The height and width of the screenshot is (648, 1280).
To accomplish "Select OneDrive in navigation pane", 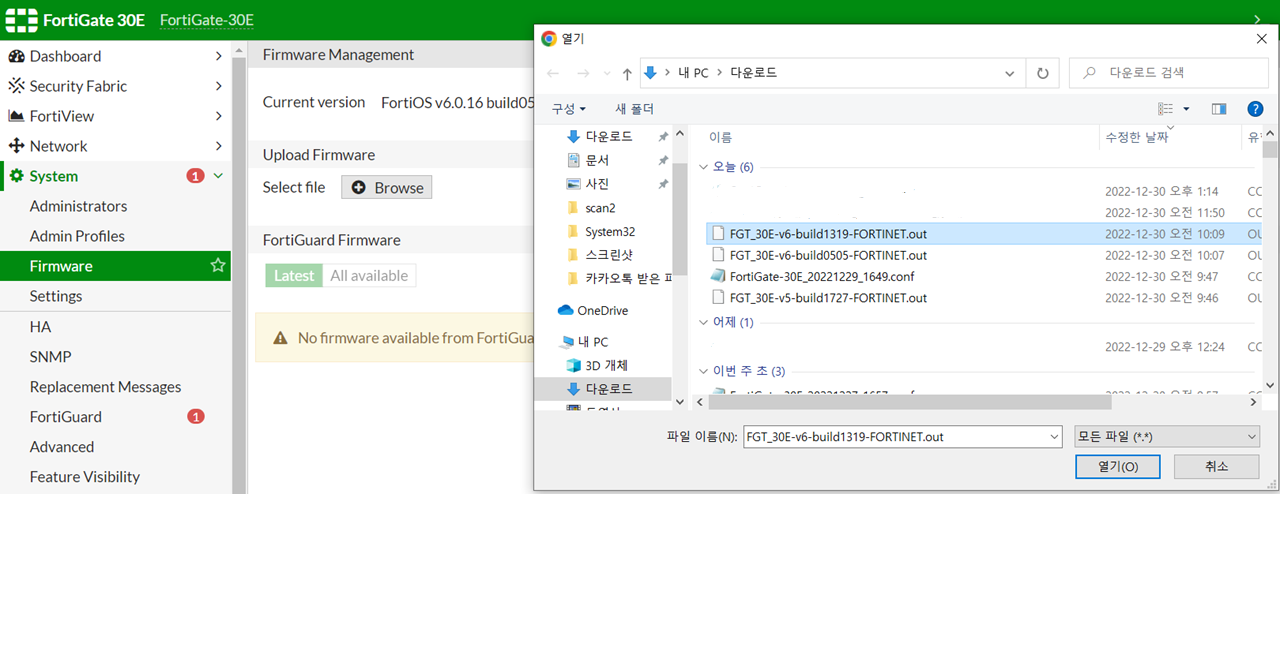I will pos(602,310).
